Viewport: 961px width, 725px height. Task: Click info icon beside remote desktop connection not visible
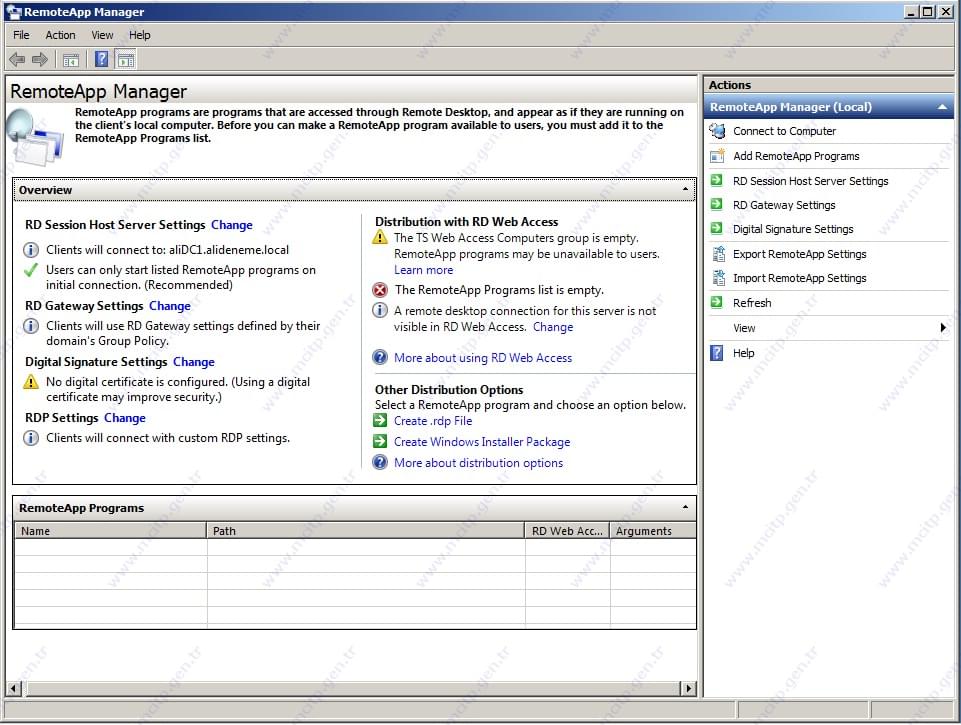(381, 311)
